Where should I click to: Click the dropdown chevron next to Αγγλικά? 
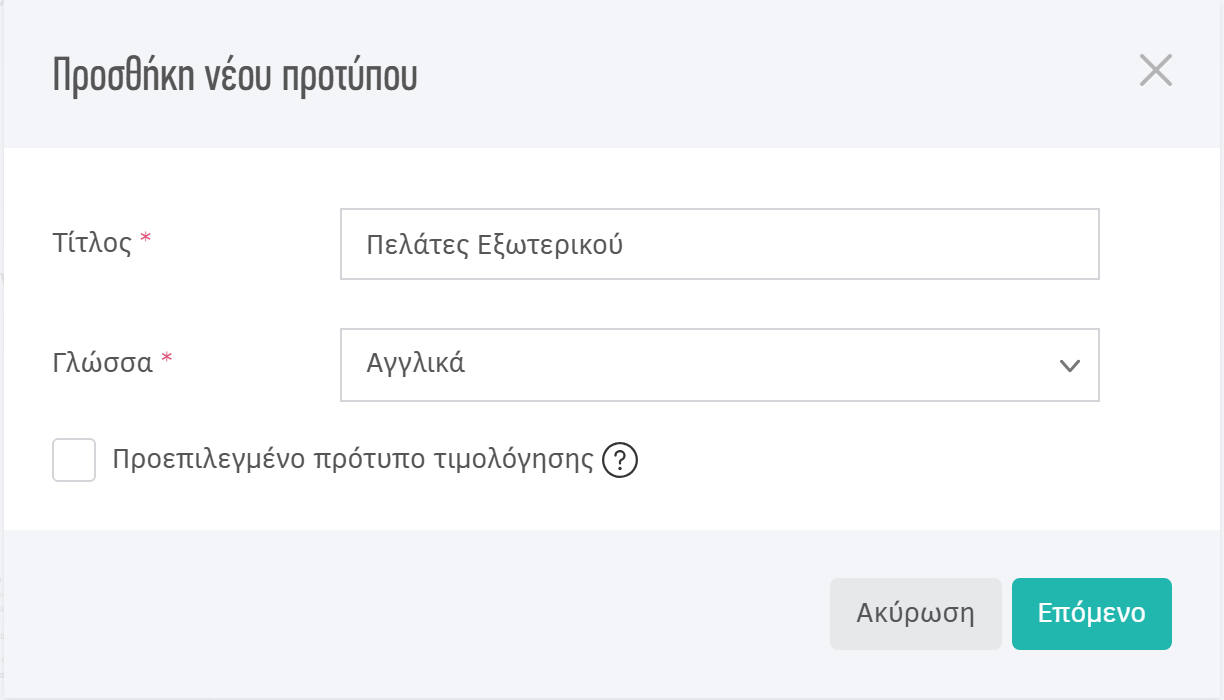point(1071,365)
